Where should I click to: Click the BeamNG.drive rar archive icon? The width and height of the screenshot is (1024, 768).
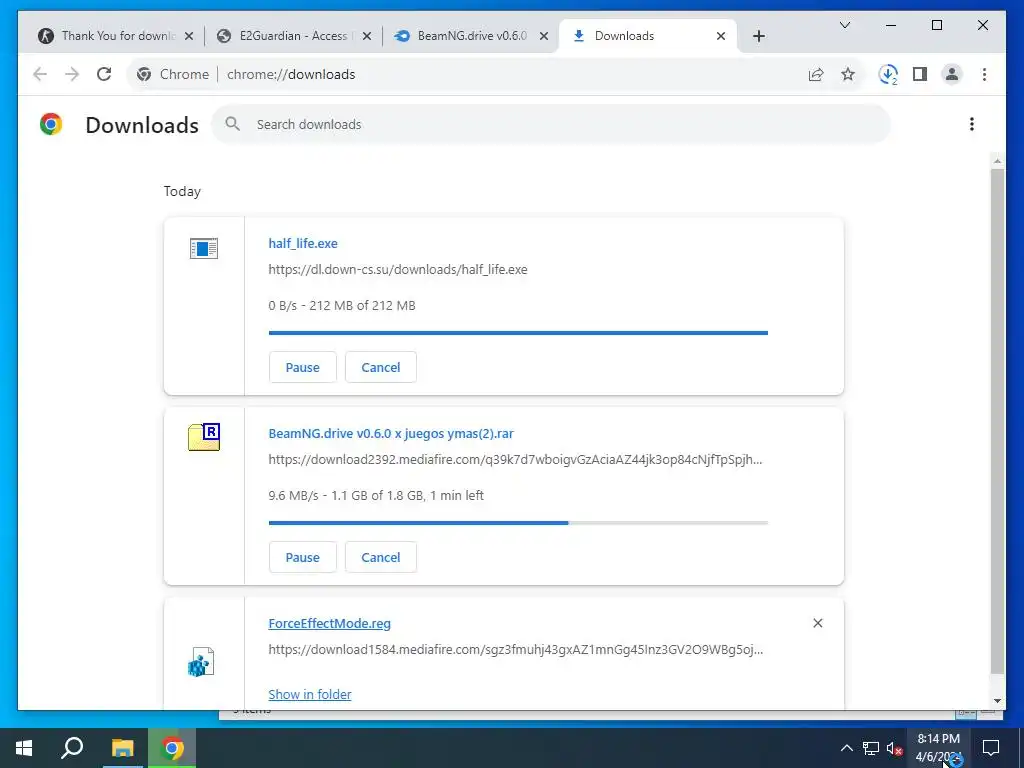click(204, 437)
